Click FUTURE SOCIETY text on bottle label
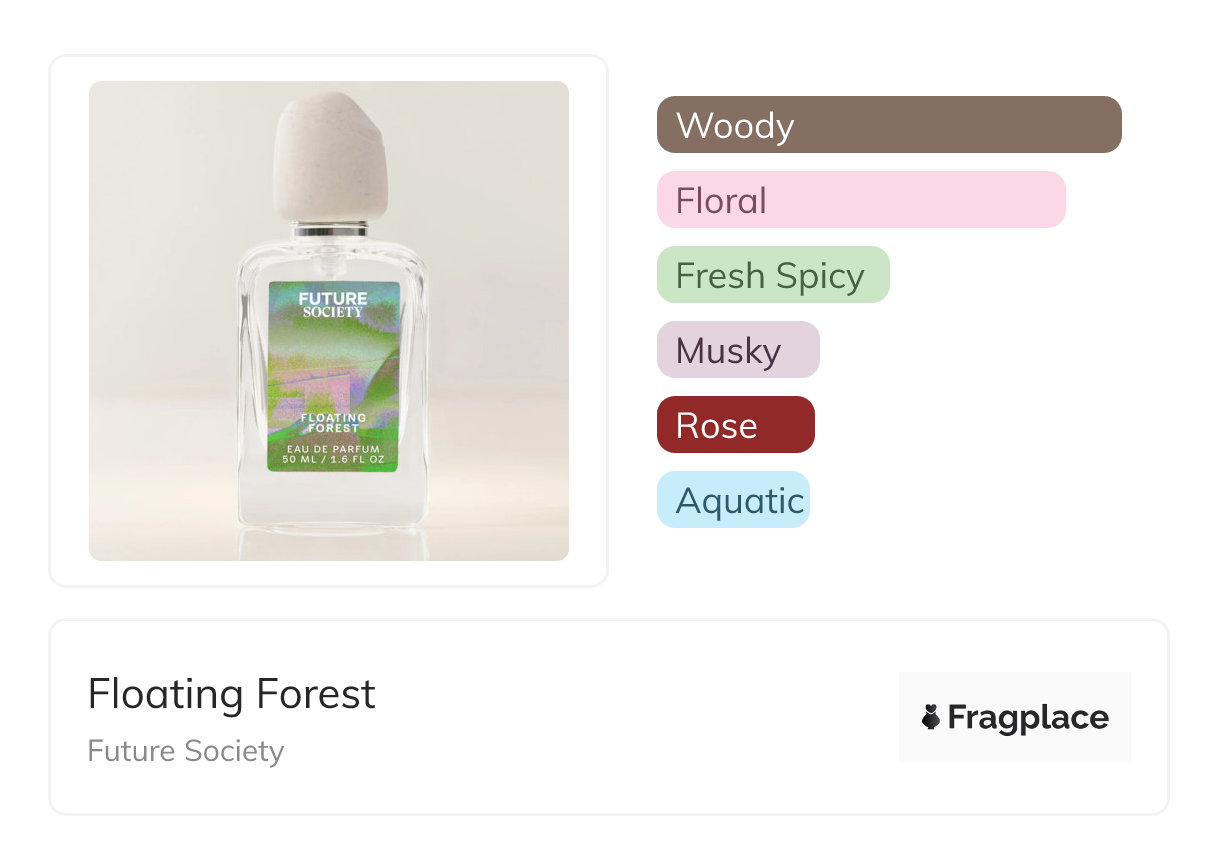 click(x=333, y=304)
